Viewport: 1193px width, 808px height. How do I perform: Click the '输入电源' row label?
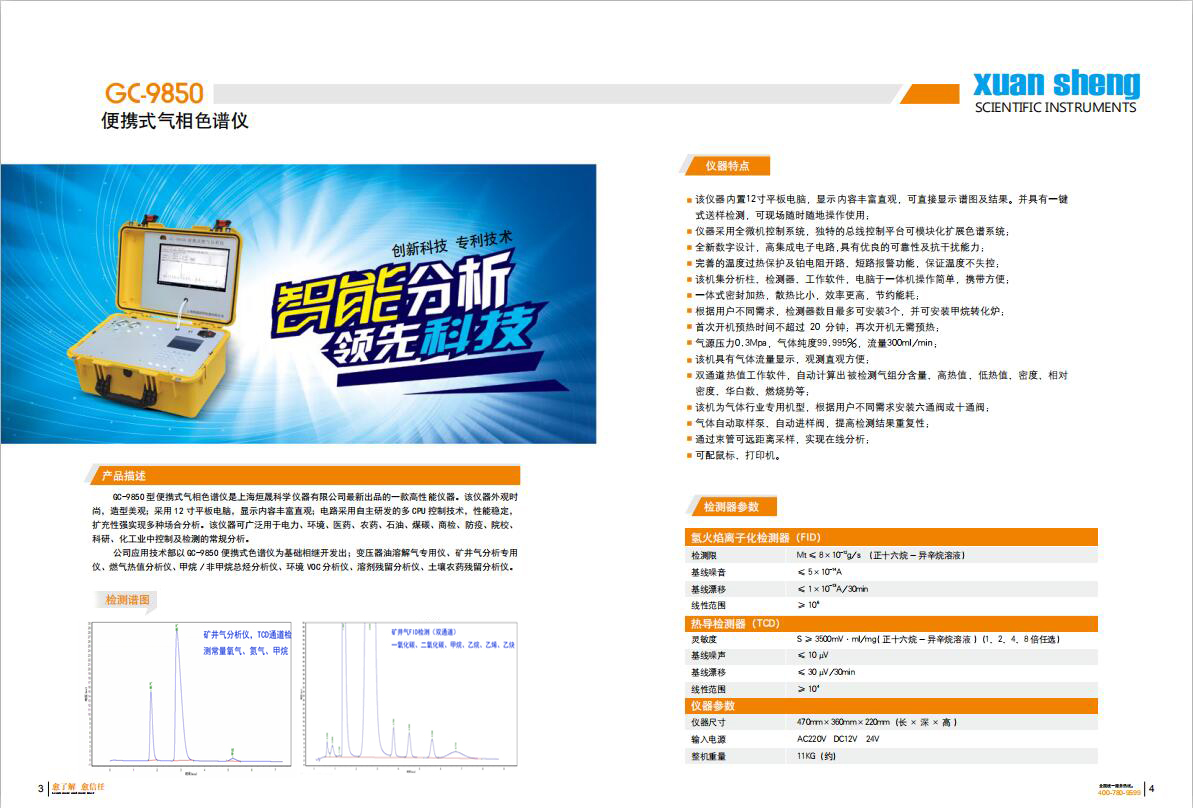click(x=708, y=740)
